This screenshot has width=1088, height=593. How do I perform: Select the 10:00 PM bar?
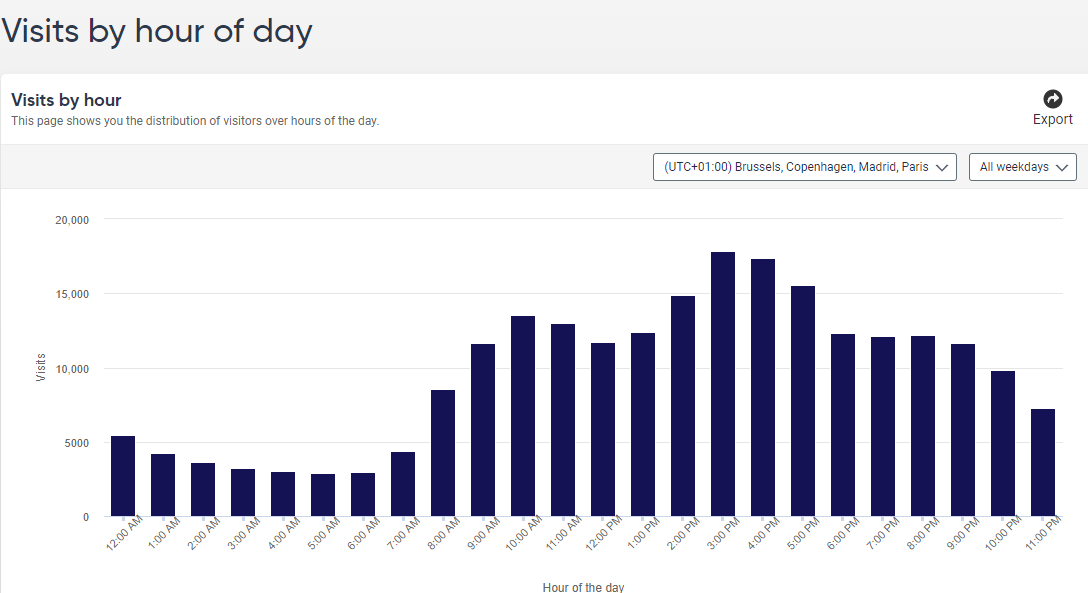click(1003, 444)
